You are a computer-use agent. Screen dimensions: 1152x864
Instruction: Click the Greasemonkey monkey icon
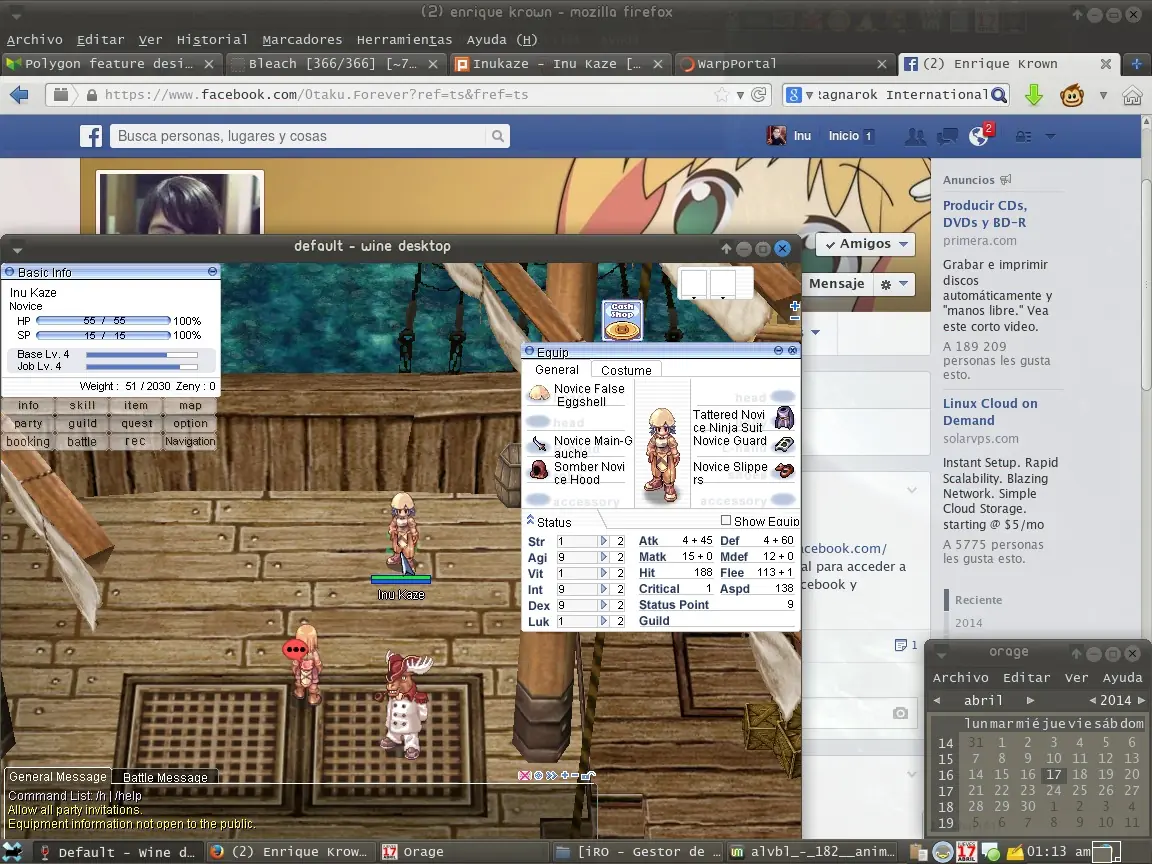1072,95
